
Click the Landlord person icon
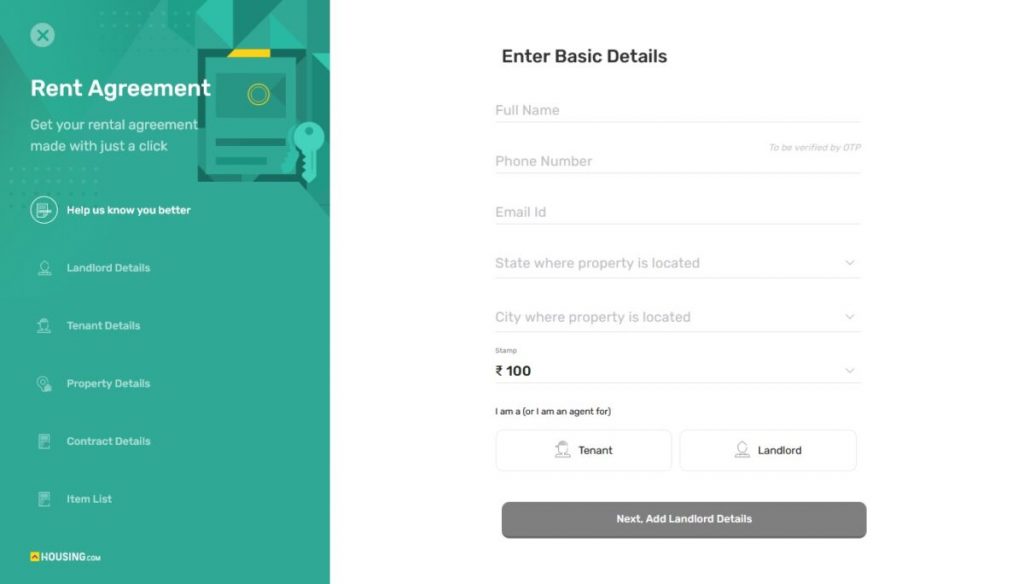[x=742, y=449]
